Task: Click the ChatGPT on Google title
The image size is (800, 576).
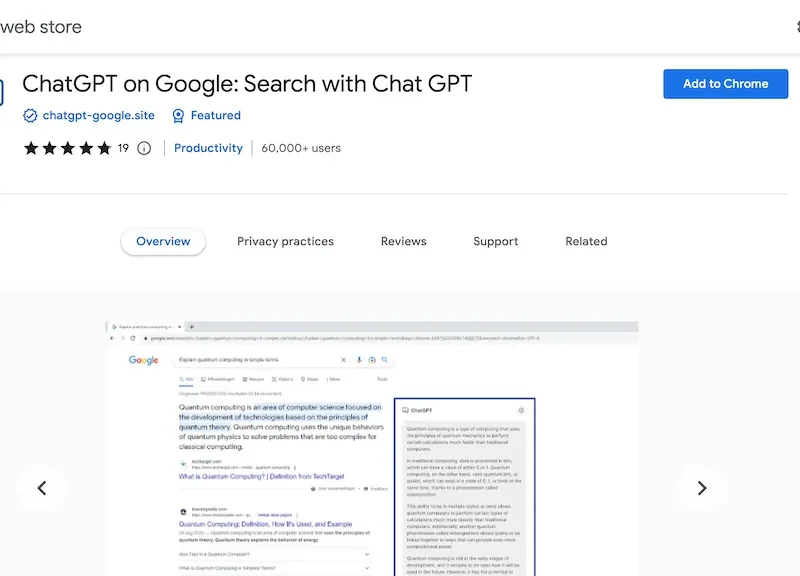Action: point(250,84)
